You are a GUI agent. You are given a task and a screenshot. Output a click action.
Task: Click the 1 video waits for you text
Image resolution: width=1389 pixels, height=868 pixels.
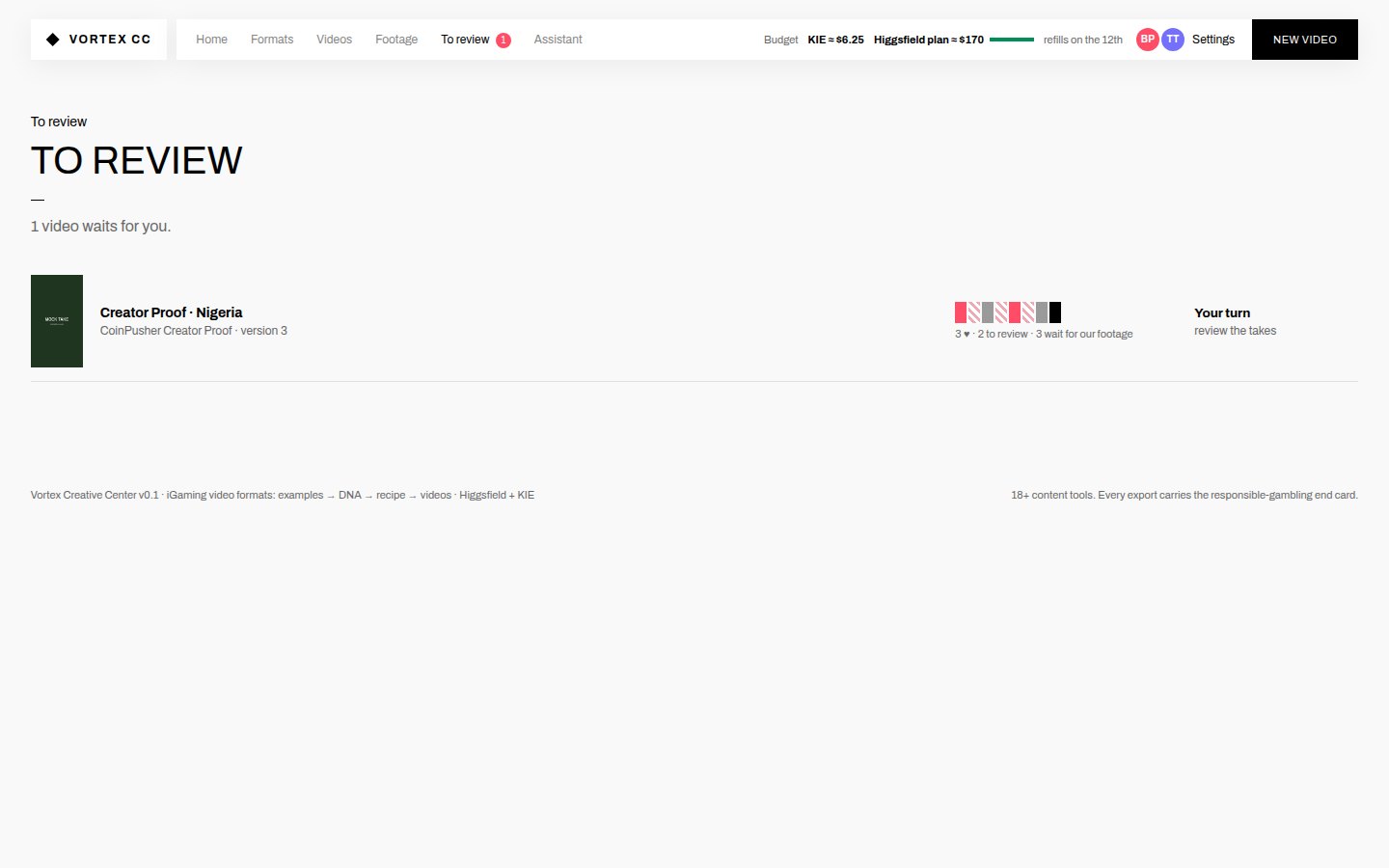[100, 226]
